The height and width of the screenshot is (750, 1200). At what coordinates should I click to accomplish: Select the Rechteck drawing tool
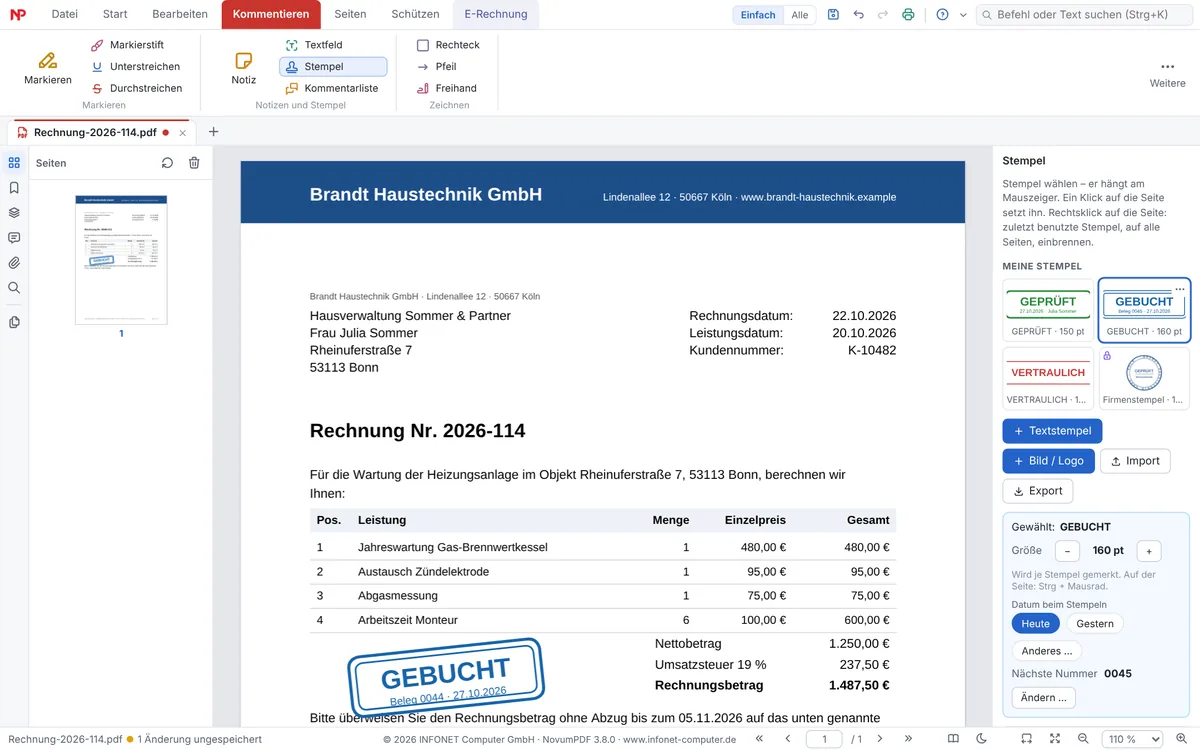pyautogui.click(x=448, y=45)
